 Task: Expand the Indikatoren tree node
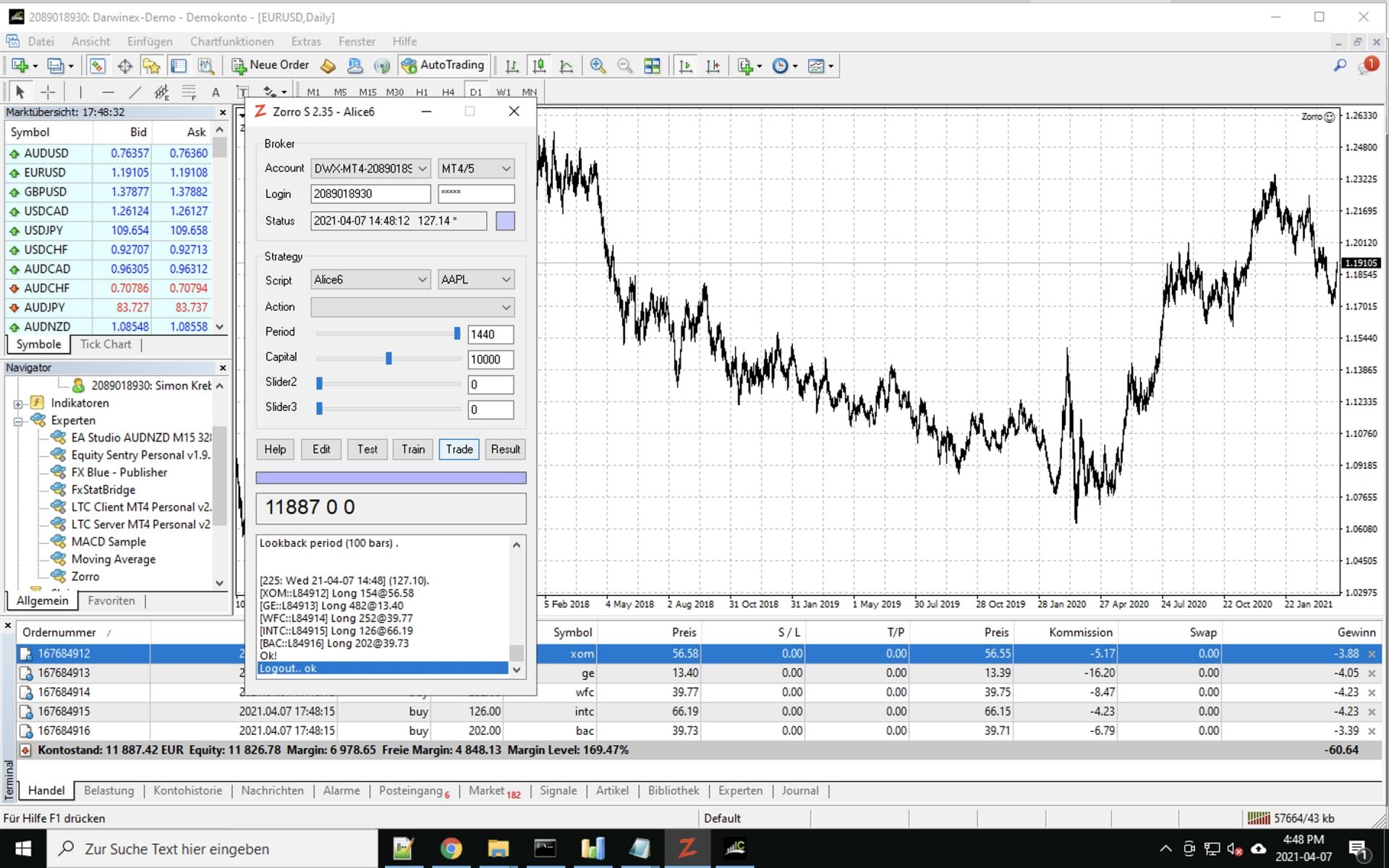coord(18,404)
